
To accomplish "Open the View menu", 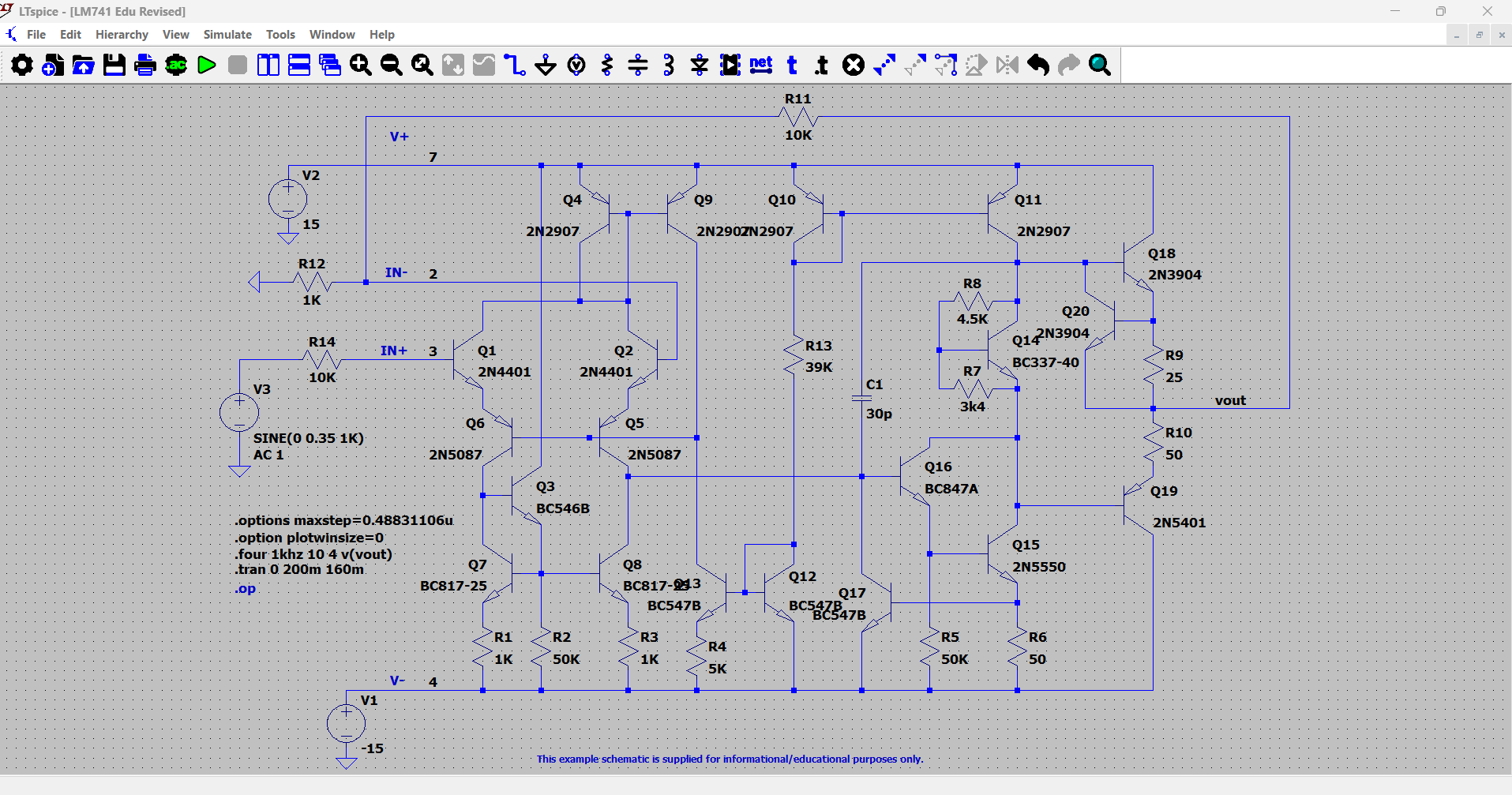I will click(175, 35).
